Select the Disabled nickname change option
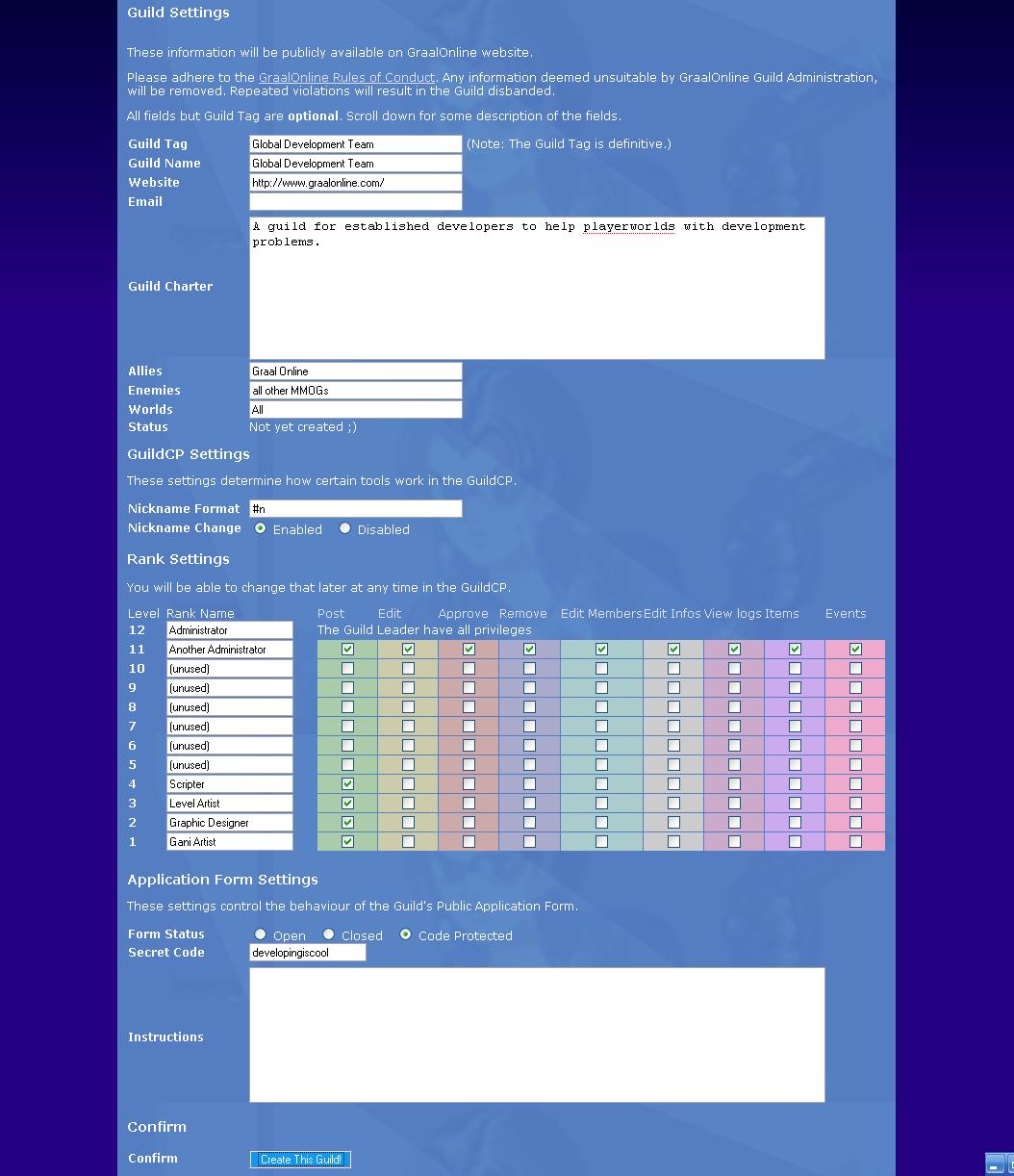The image size is (1014, 1176). 345,528
